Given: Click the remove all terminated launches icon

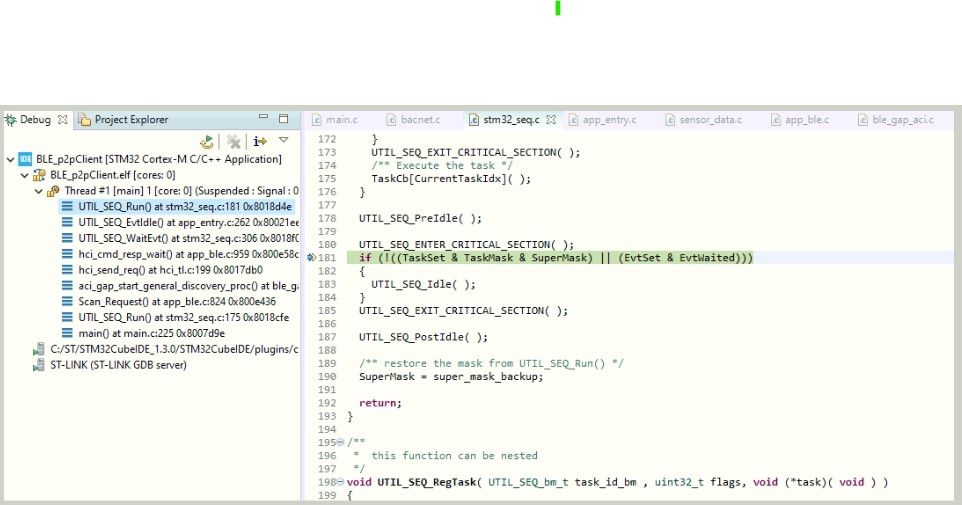Looking at the screenshot, I should (233, 142).
